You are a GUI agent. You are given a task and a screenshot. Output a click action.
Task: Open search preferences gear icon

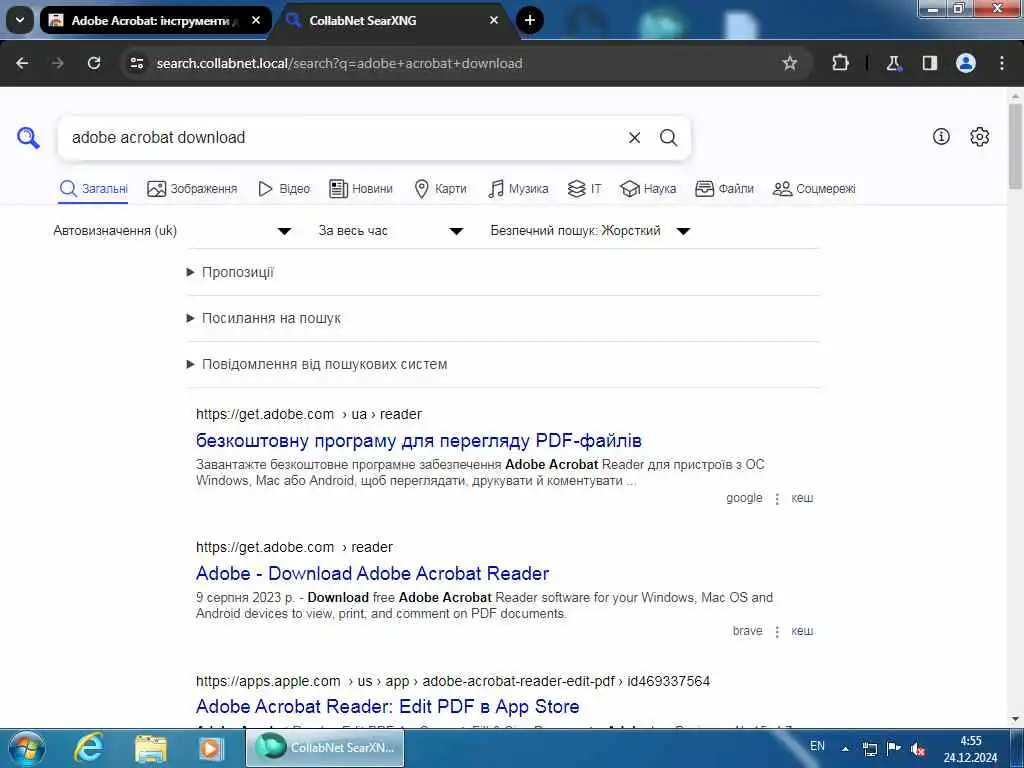coord(979,136)
